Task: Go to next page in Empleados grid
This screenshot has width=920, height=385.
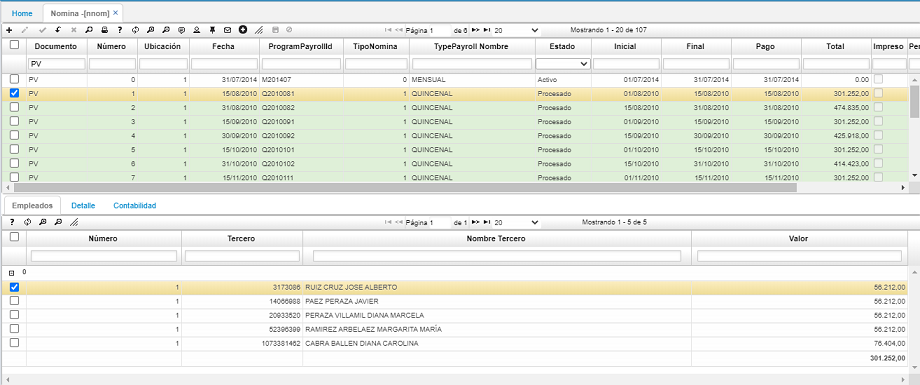Action: click(475, 223)
